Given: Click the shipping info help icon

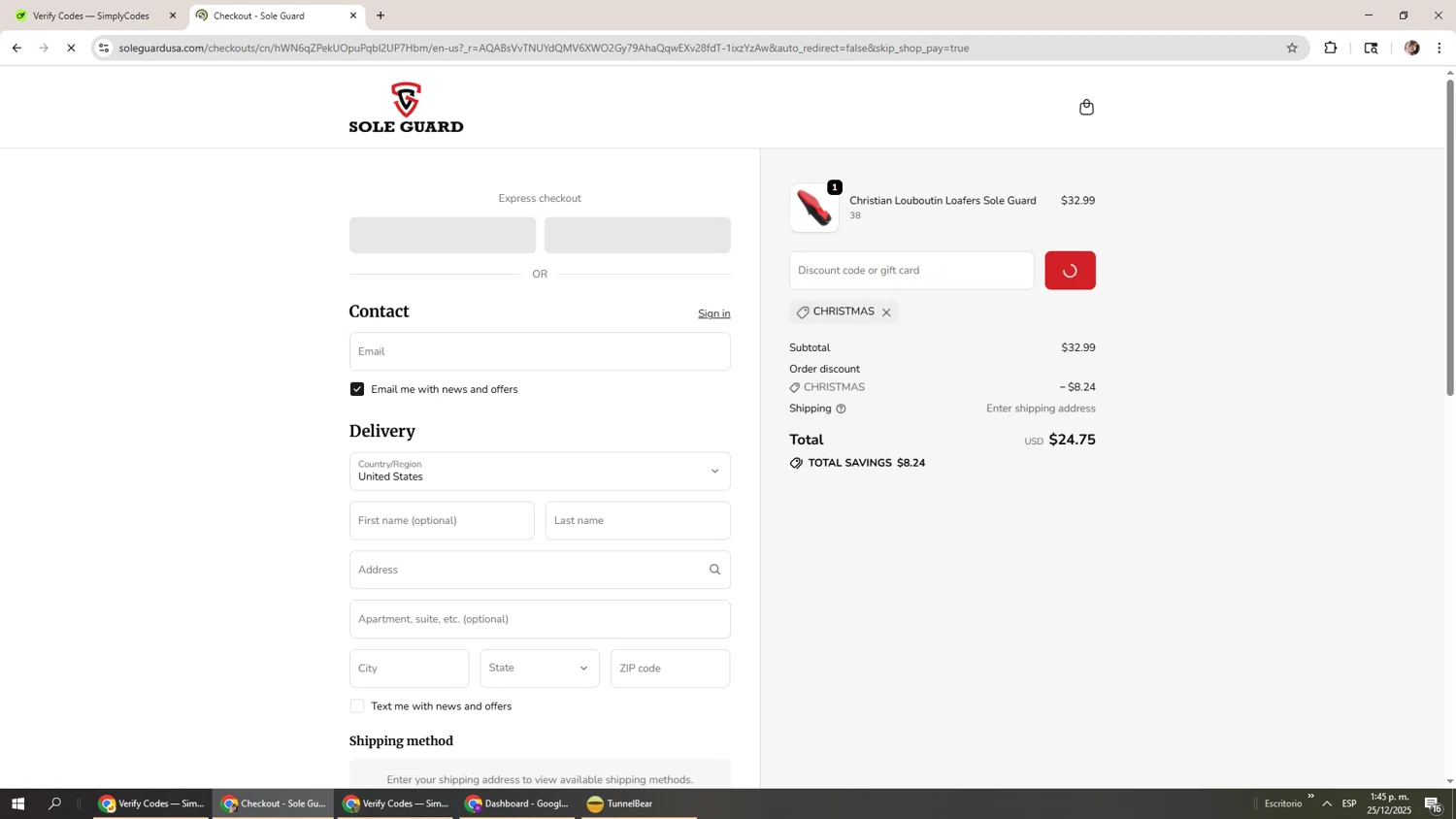Looking at the screenshot, I should pyautogui.click(x=841, y=409).
